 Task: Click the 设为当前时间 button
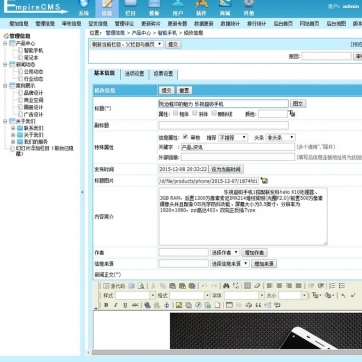pyautogui.click(x=226, y=169)
